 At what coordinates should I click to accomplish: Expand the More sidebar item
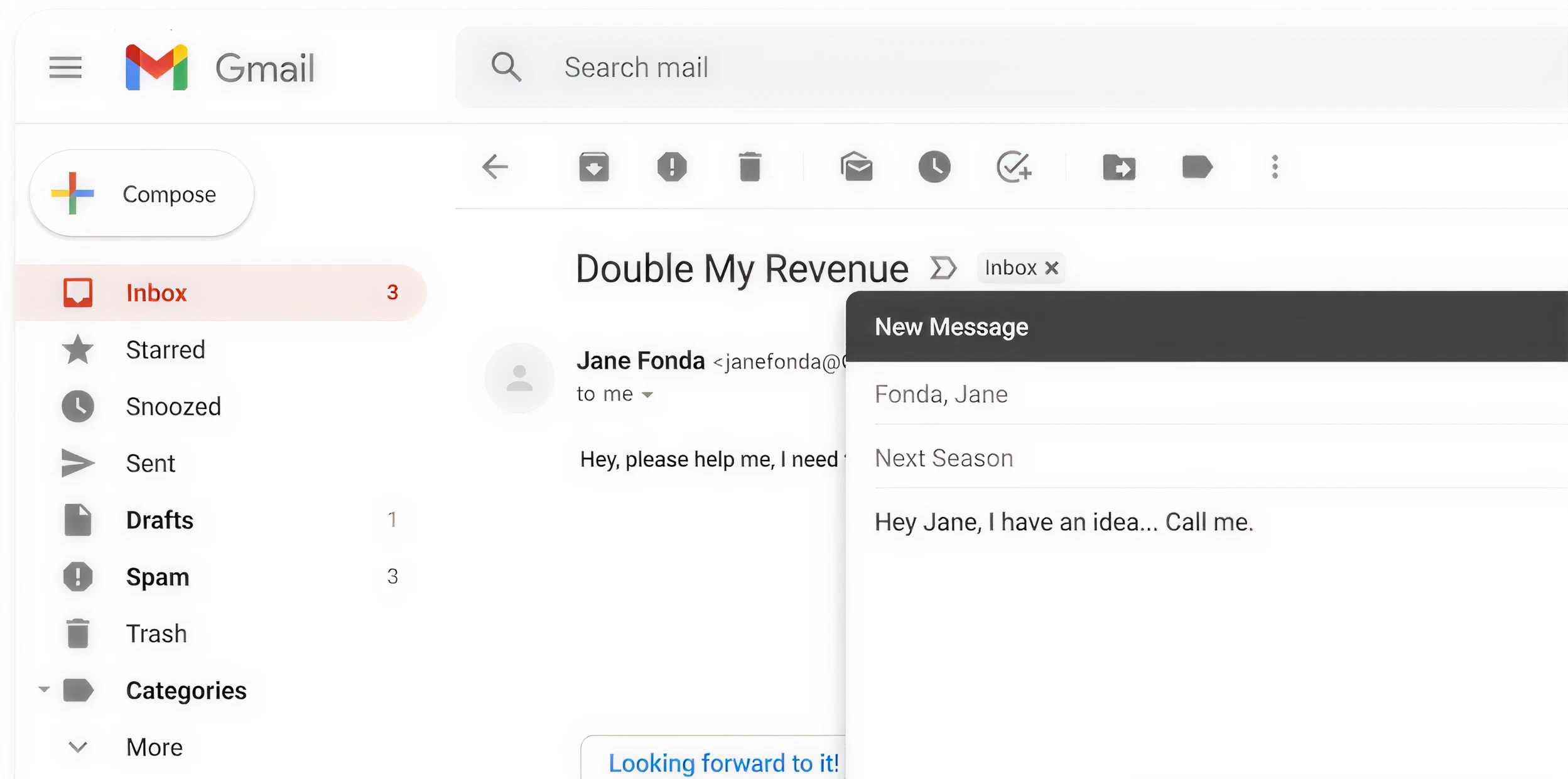[154, 747]
